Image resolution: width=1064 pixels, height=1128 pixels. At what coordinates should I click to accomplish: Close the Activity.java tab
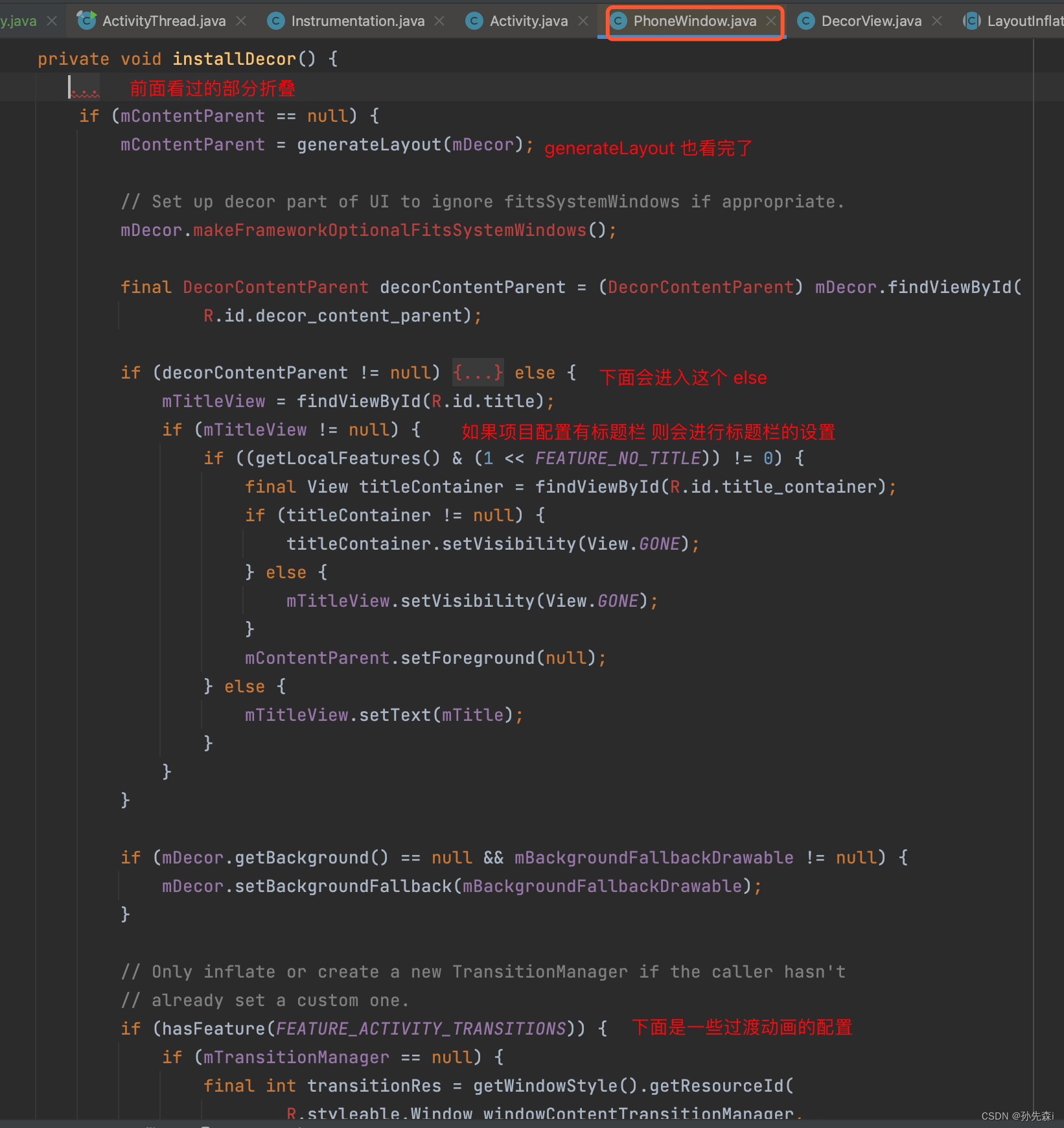point(583,21)
